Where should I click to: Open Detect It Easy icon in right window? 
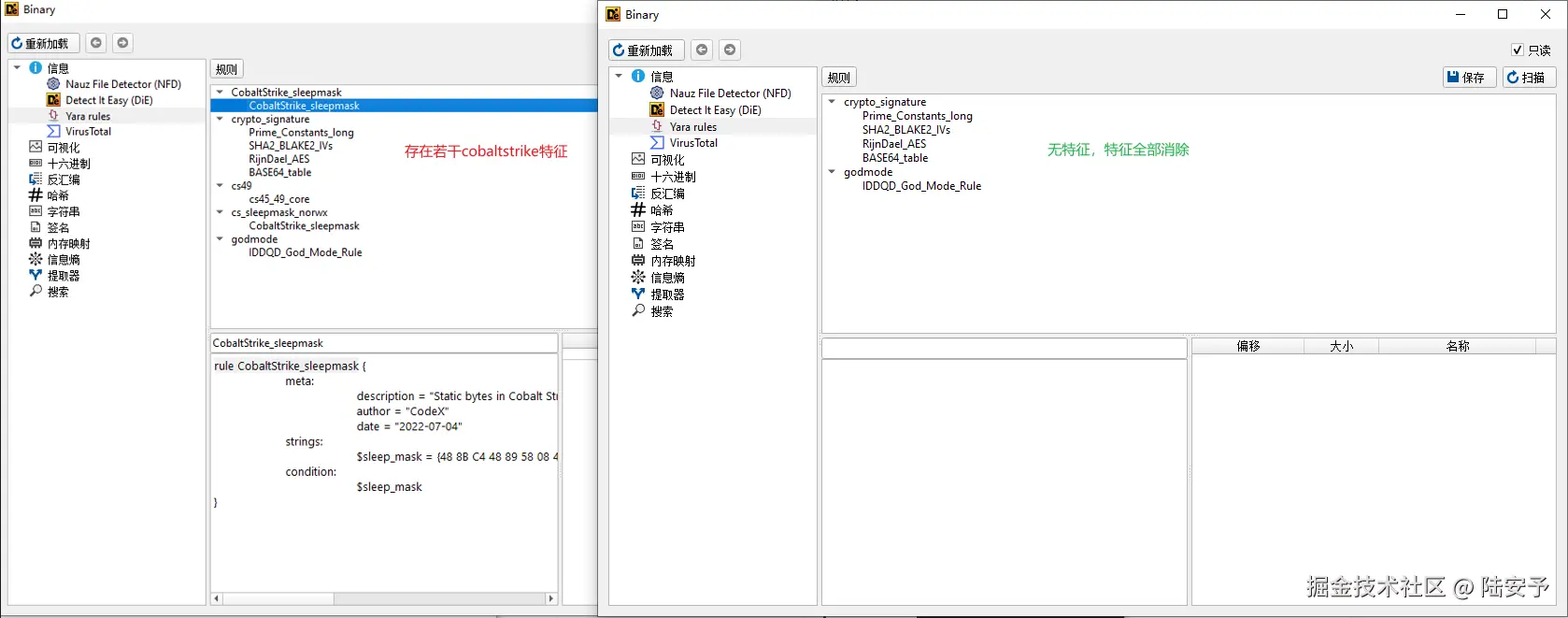tap(657, 109)
